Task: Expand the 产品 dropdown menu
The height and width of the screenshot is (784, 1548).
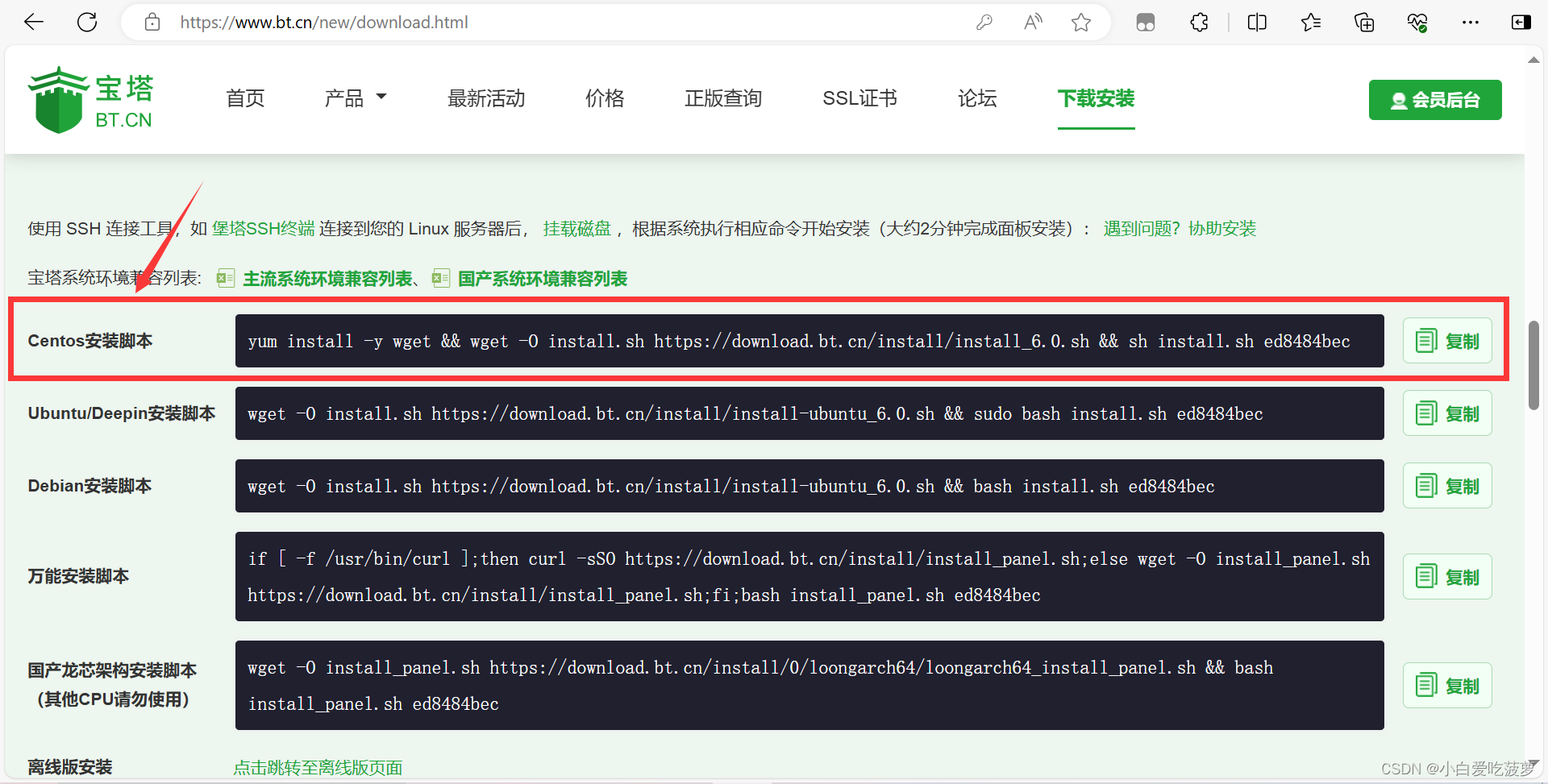Action: point(356,98)
